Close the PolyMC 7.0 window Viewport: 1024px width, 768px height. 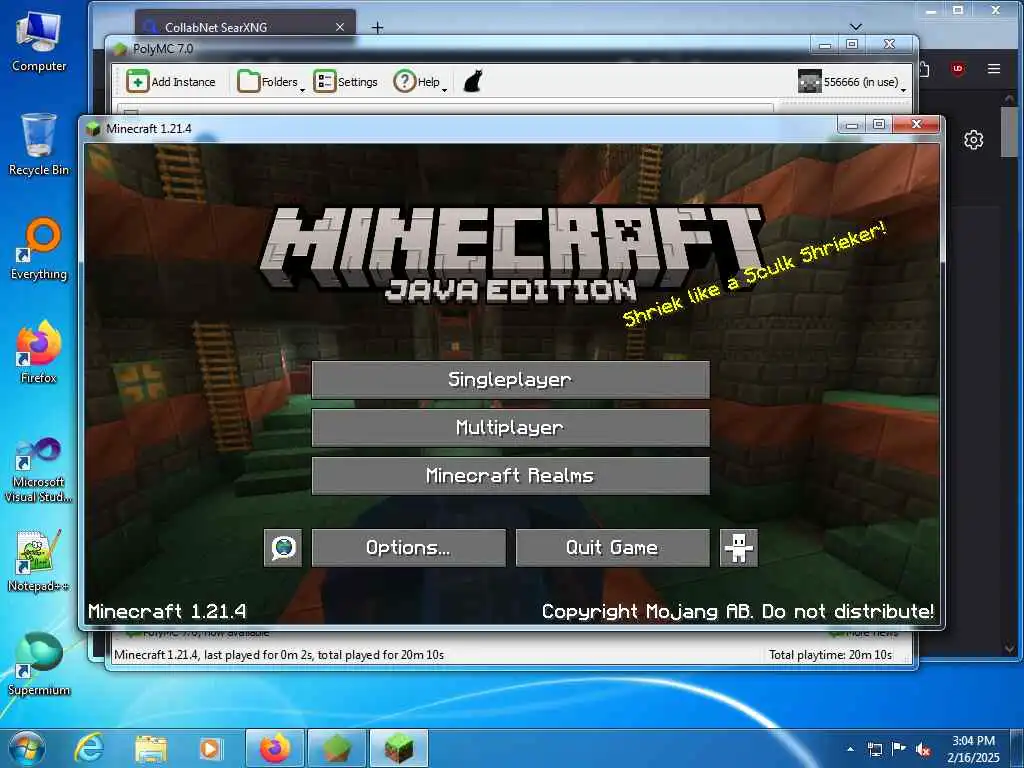pyautogui.click(x=889, y=44)
